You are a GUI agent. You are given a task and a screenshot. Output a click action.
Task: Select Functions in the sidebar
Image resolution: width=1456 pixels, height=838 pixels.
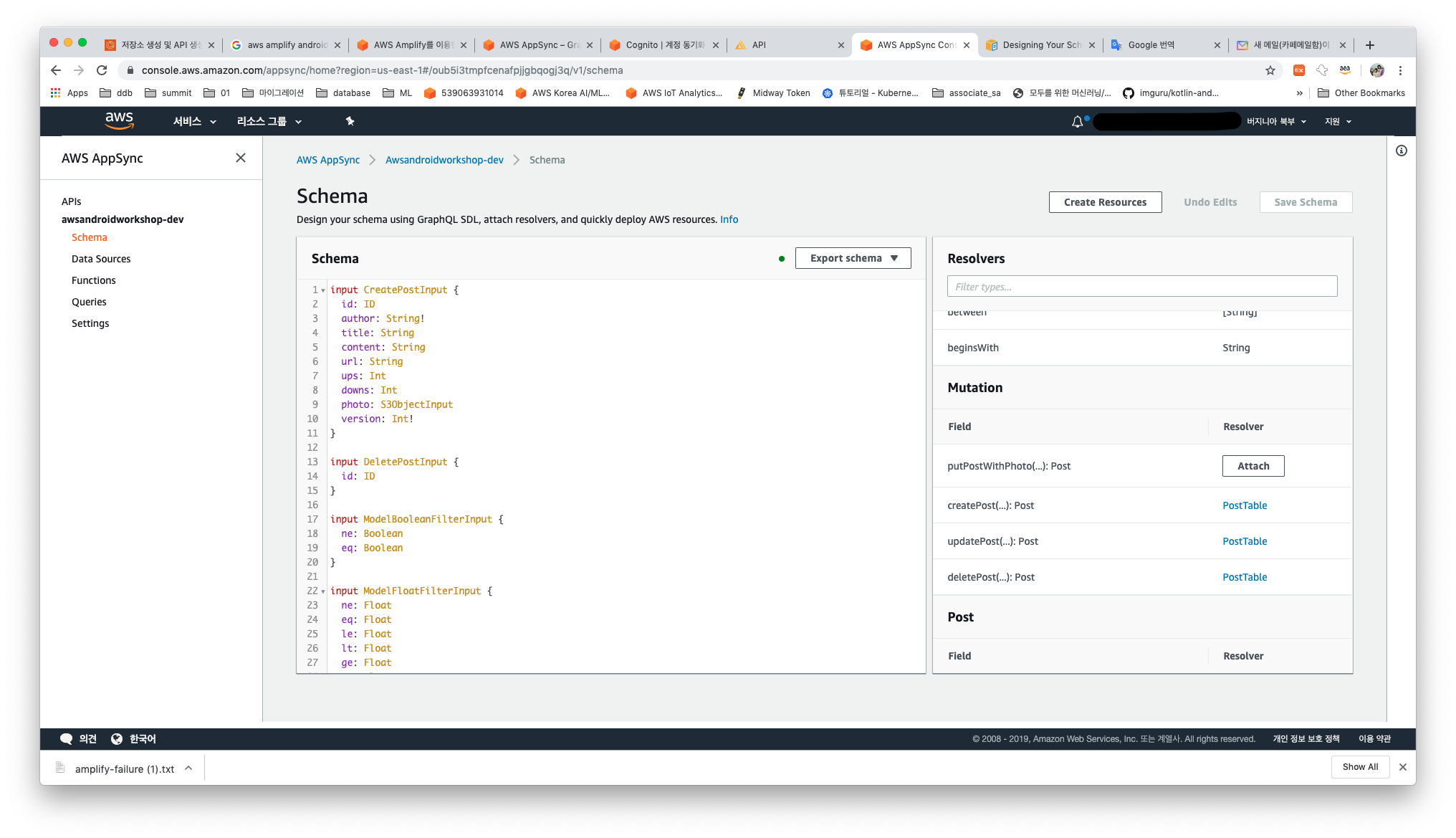pyautogui.click(x=93, y=280)
